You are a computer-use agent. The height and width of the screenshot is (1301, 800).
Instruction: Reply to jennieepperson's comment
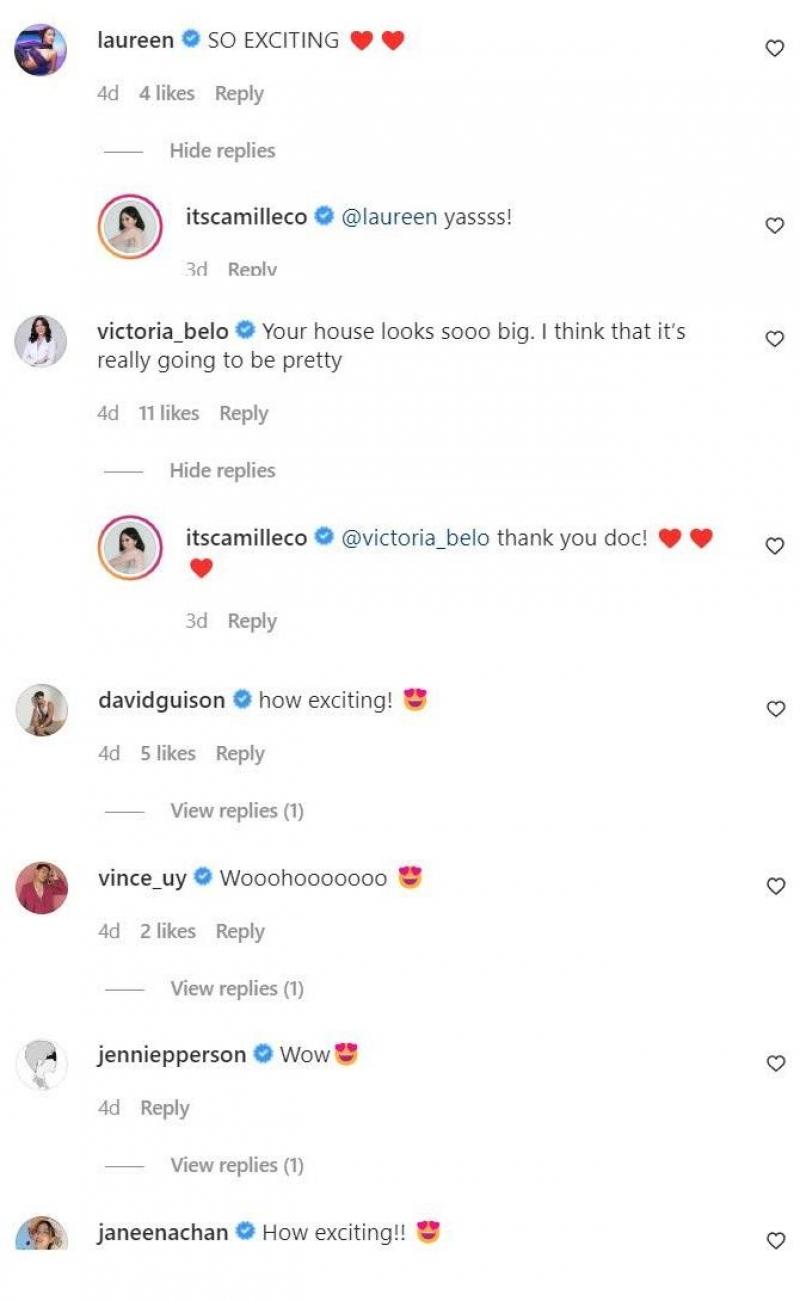point(165,1108)
